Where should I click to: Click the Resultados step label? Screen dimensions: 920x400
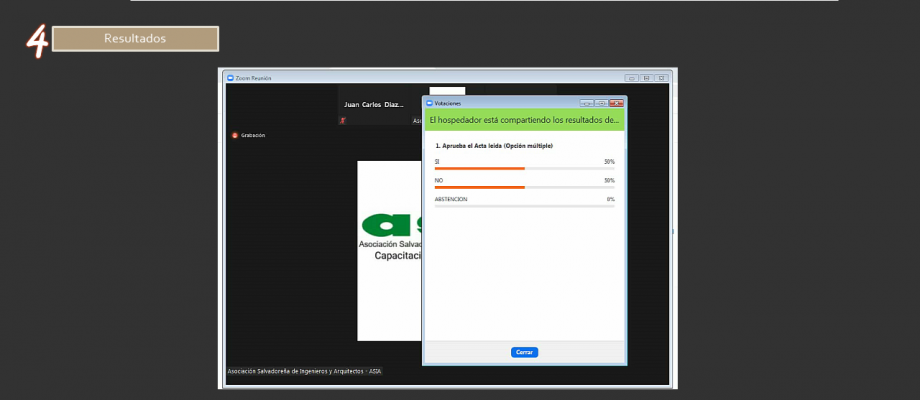pos(135,39)
